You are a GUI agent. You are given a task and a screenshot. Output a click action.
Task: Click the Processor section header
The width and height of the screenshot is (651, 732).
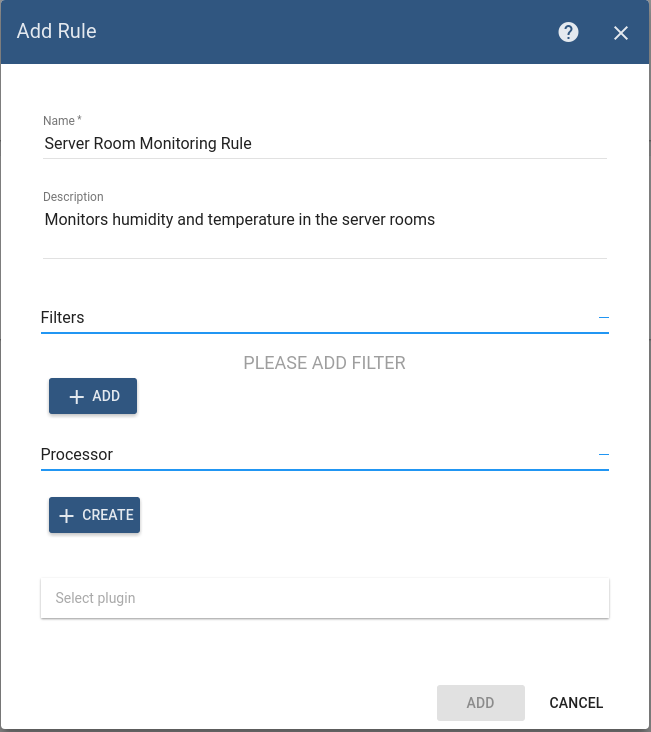click(77, 454)
